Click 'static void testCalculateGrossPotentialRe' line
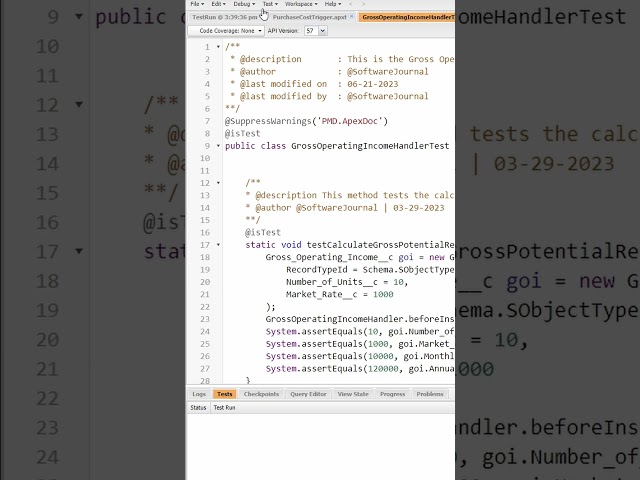This screenshot has height=480, width=640. click(x=350, y=245)
